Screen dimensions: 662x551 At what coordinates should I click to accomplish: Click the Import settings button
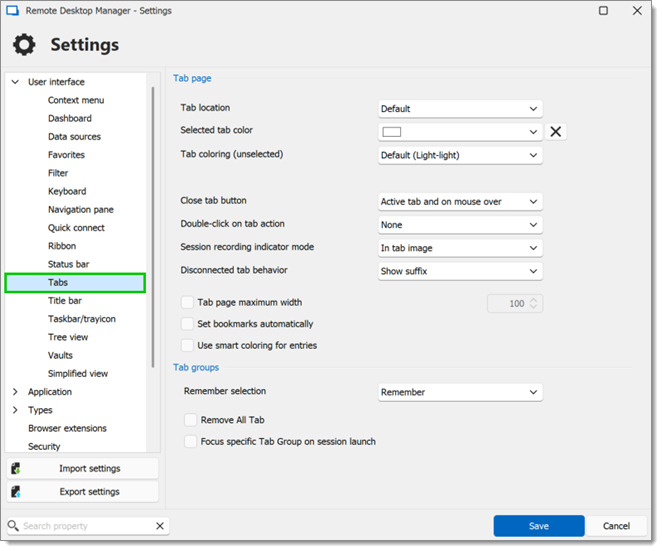pyautogui.click(x=83, y=469)
